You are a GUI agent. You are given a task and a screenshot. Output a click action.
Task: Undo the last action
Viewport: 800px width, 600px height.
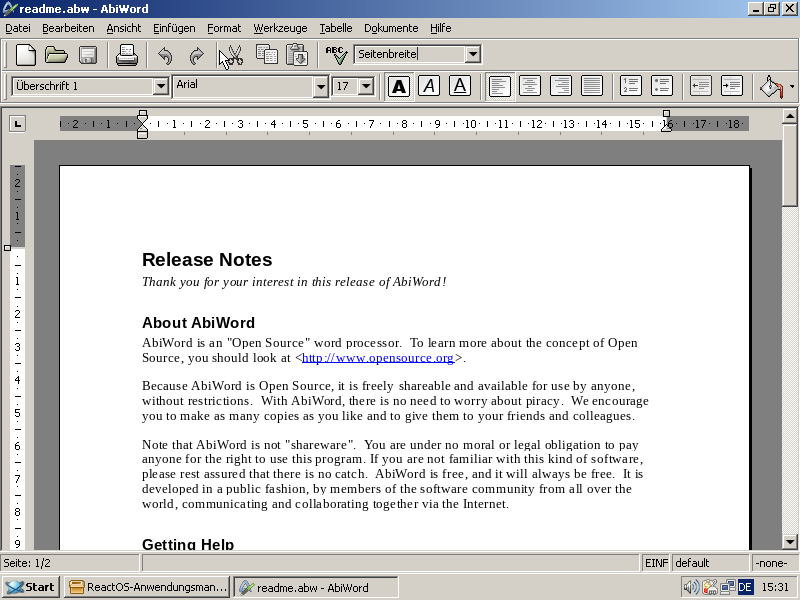point(165,55)
